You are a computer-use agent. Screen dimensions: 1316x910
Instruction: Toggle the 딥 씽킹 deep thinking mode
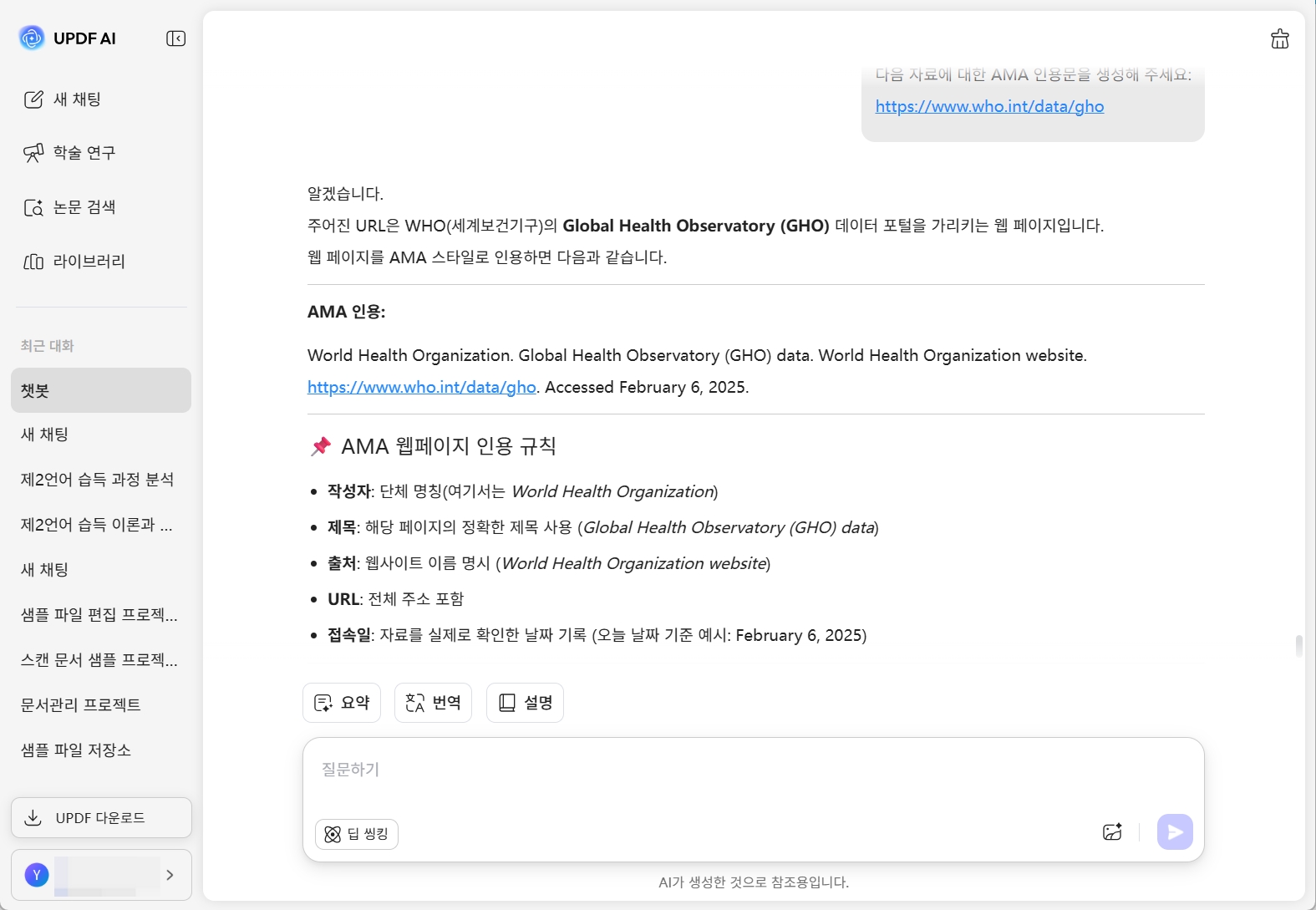pos(357,834)
